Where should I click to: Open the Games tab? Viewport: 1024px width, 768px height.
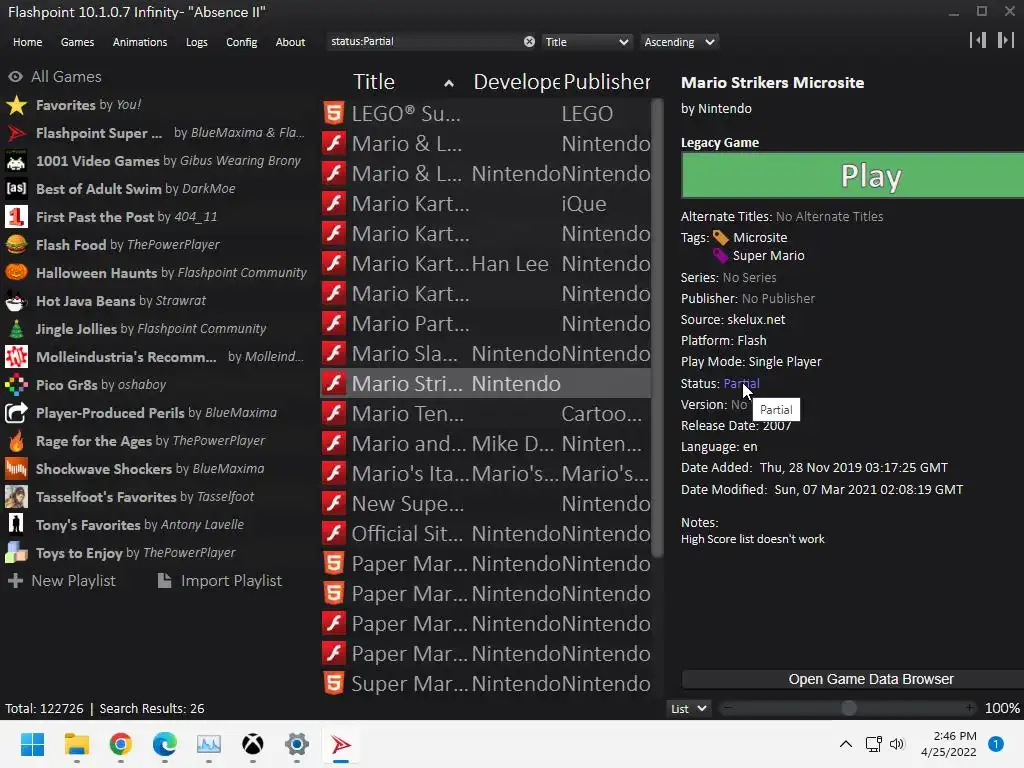tap(77, 42)
